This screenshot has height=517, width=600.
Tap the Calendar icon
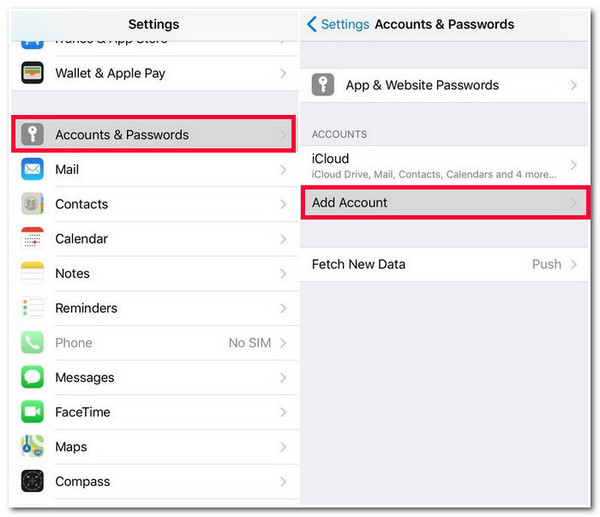pos(32,238)
